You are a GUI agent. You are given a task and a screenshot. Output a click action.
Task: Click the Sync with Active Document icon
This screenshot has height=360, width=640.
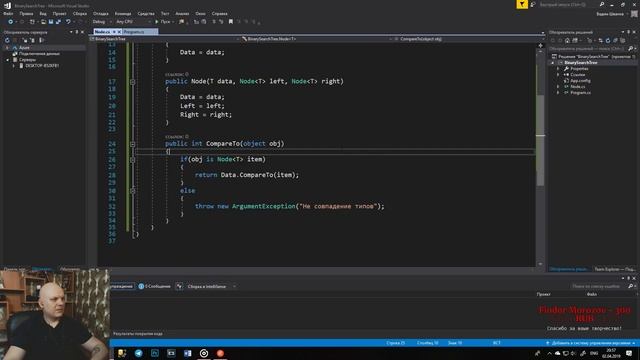pyautogui.click(x=600, y=40)
